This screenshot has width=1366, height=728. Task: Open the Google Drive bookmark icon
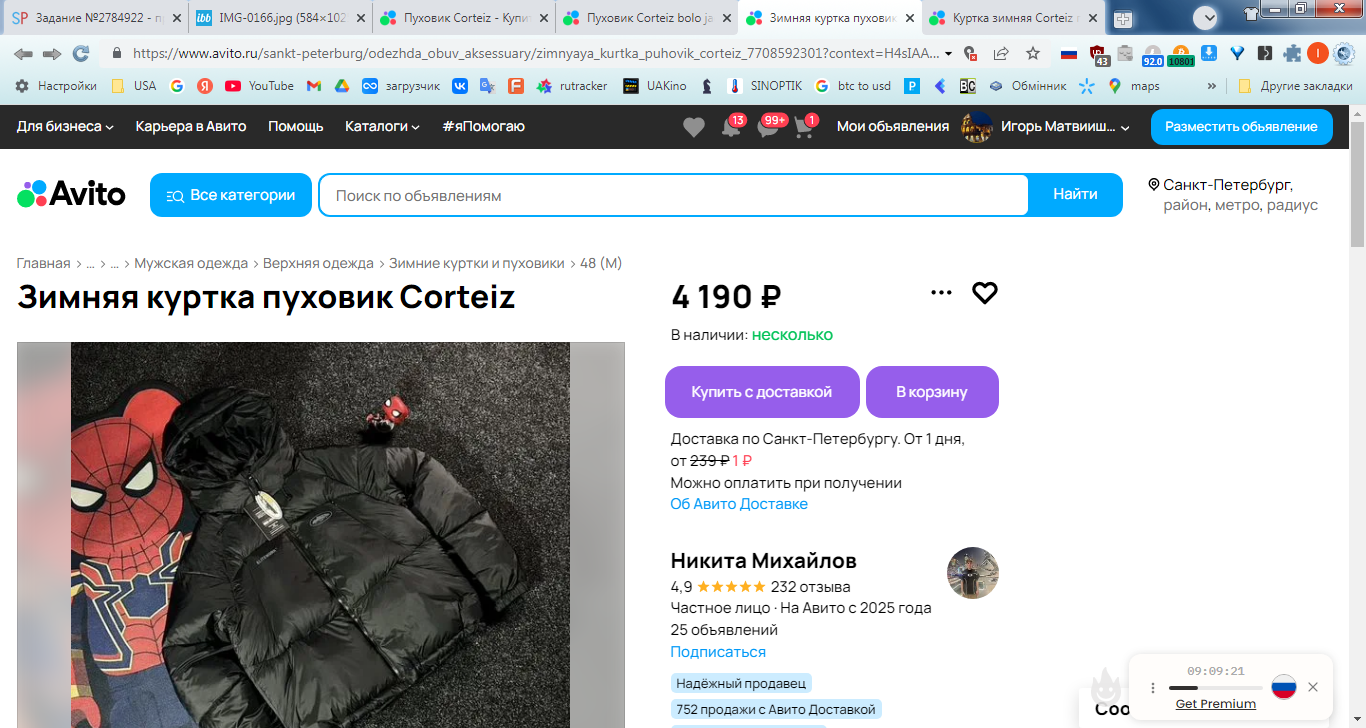pos(341,86)
